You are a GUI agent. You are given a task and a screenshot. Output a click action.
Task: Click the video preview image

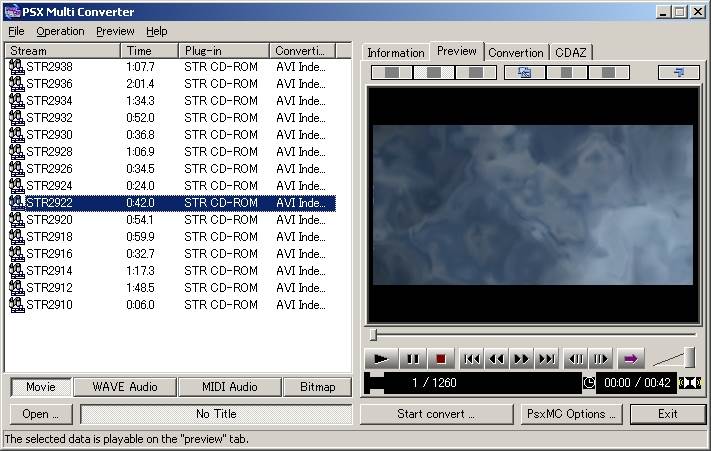[533, 205]
